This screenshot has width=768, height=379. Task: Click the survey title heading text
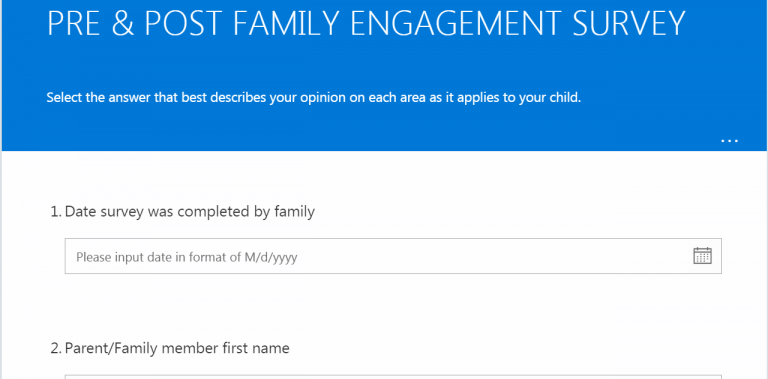point(366,23)
